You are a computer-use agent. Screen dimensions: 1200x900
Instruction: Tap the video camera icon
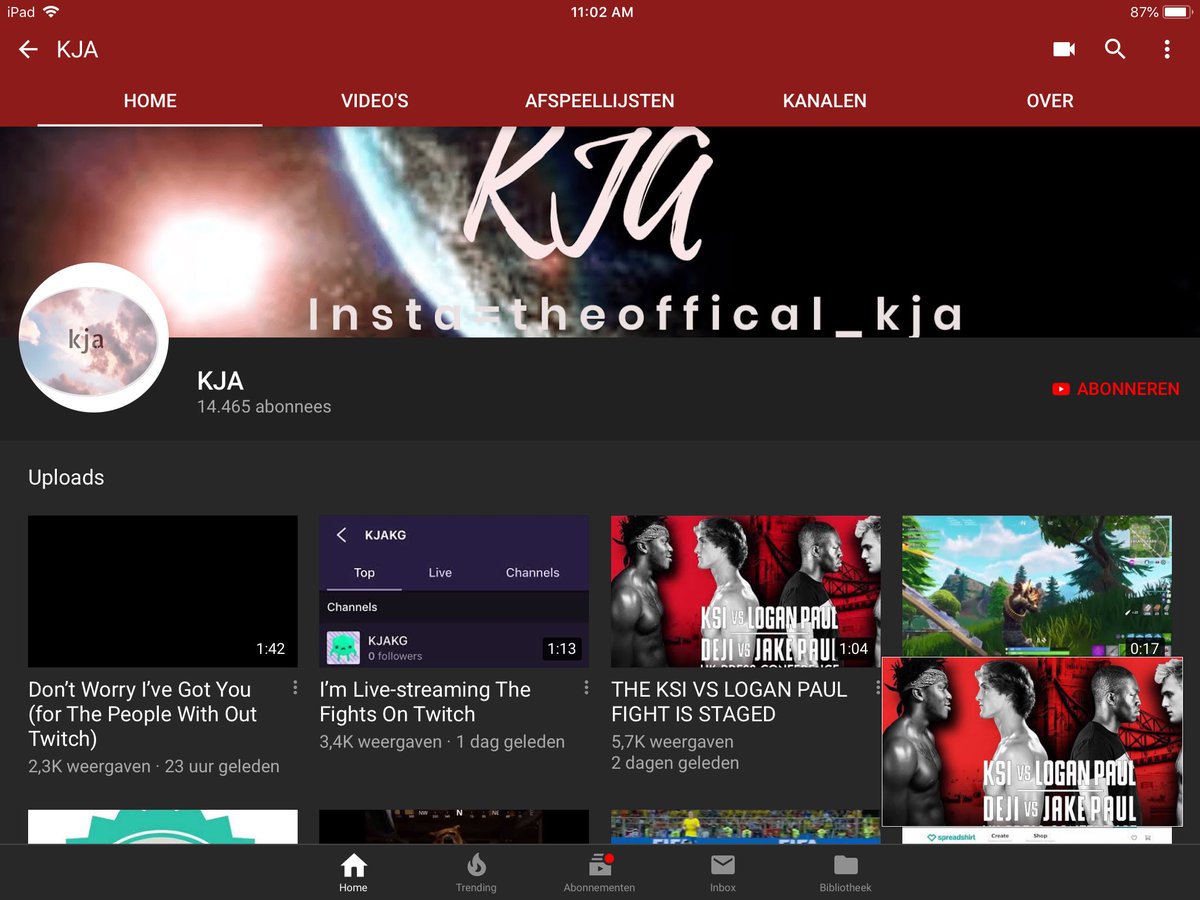(x=1064, y=49)
